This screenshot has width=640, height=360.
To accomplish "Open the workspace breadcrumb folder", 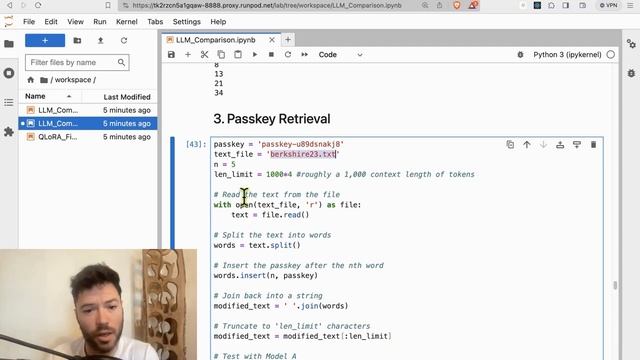I will (x=73, y=80).
